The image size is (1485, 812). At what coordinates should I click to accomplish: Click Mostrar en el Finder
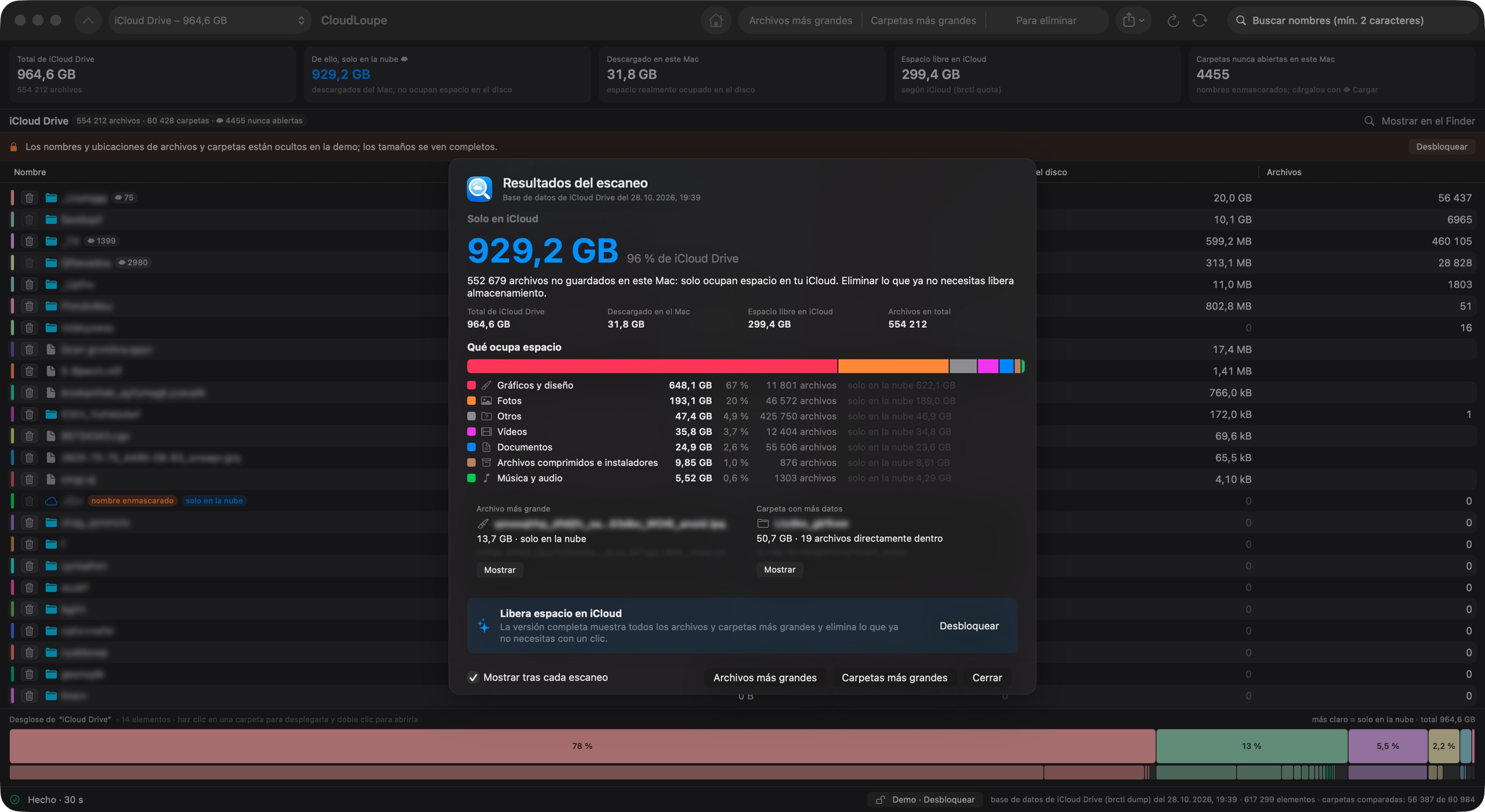point(1419,121)
